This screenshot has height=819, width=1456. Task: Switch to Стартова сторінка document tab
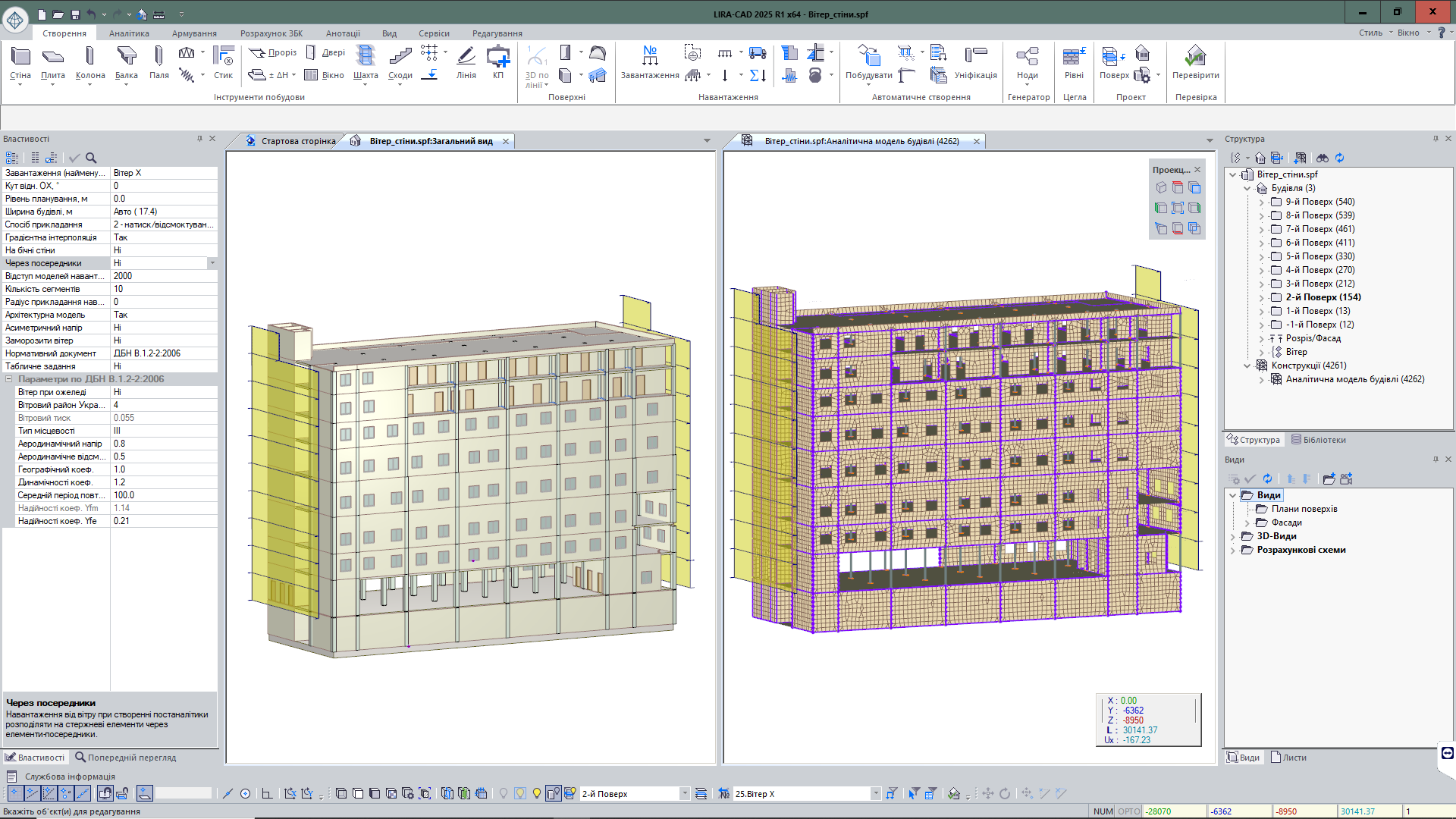tap(297, 141)
